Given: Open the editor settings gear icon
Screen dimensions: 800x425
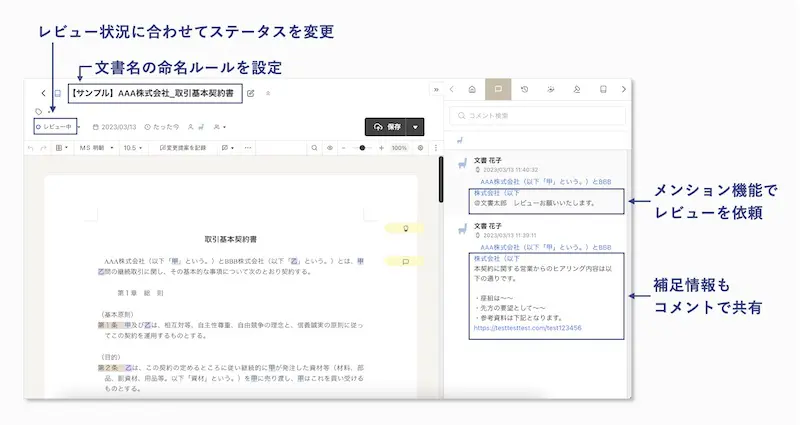Looking at the screenshot, I should [420, 148].
